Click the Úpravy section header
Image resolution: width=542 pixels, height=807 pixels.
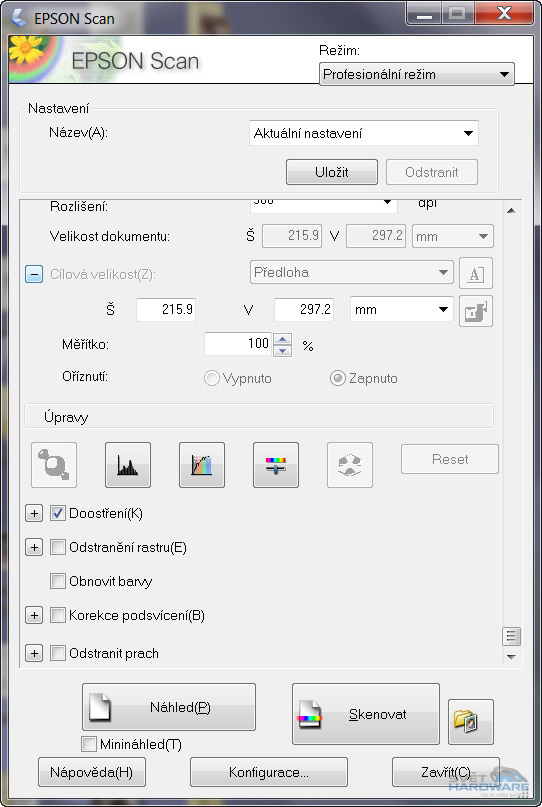click(259, 416)
